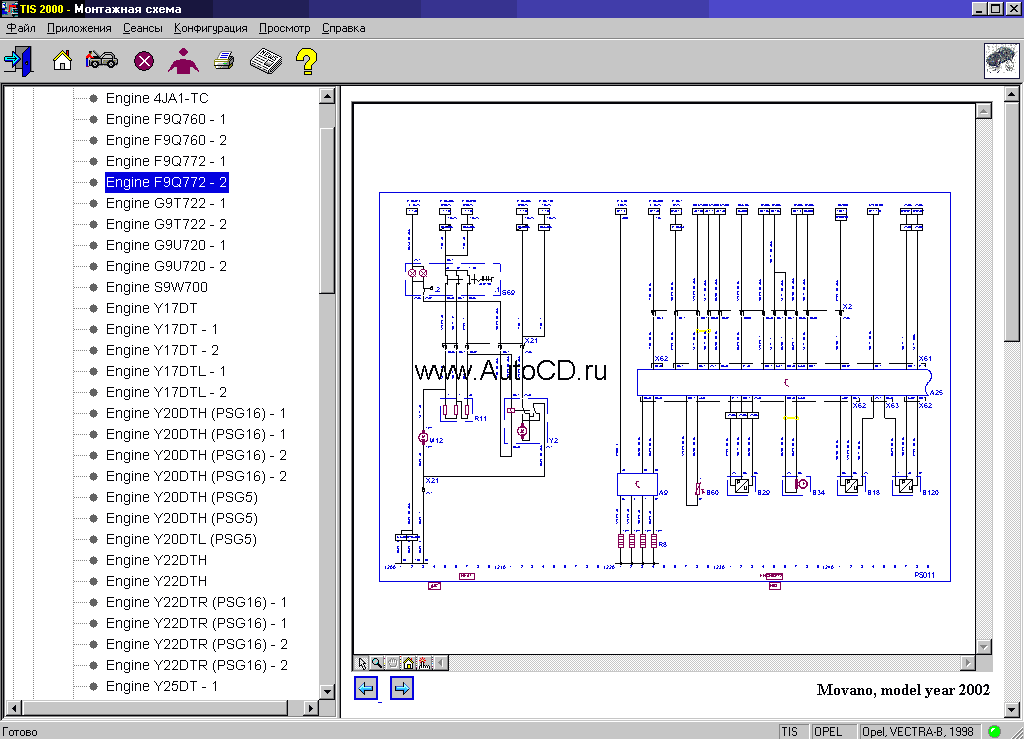This screenshot has width=1024, height=739.
Task: Click the M12 component label in the diagram
Action: tap(437, 441)
